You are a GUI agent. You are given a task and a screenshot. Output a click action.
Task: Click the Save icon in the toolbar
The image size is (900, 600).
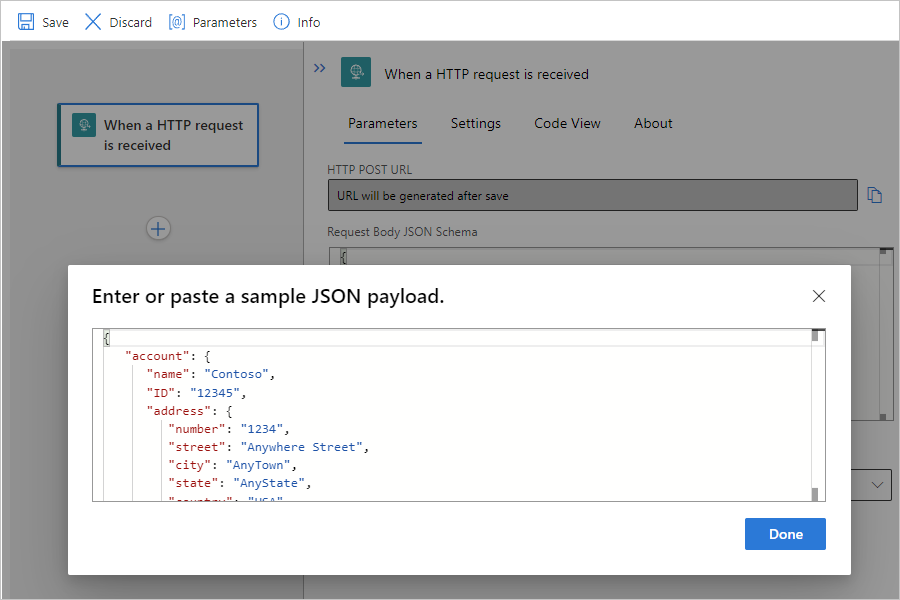click(26, 21)
